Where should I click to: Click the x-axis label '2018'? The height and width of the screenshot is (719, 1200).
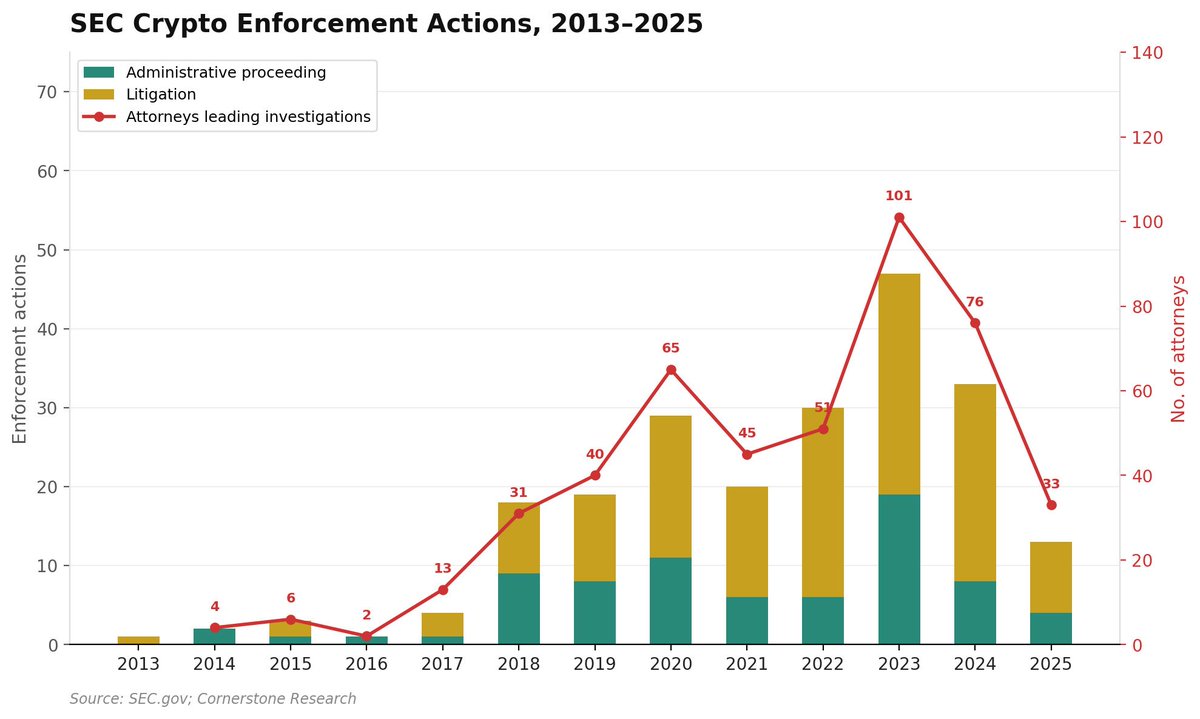click(x=519, y=665)
